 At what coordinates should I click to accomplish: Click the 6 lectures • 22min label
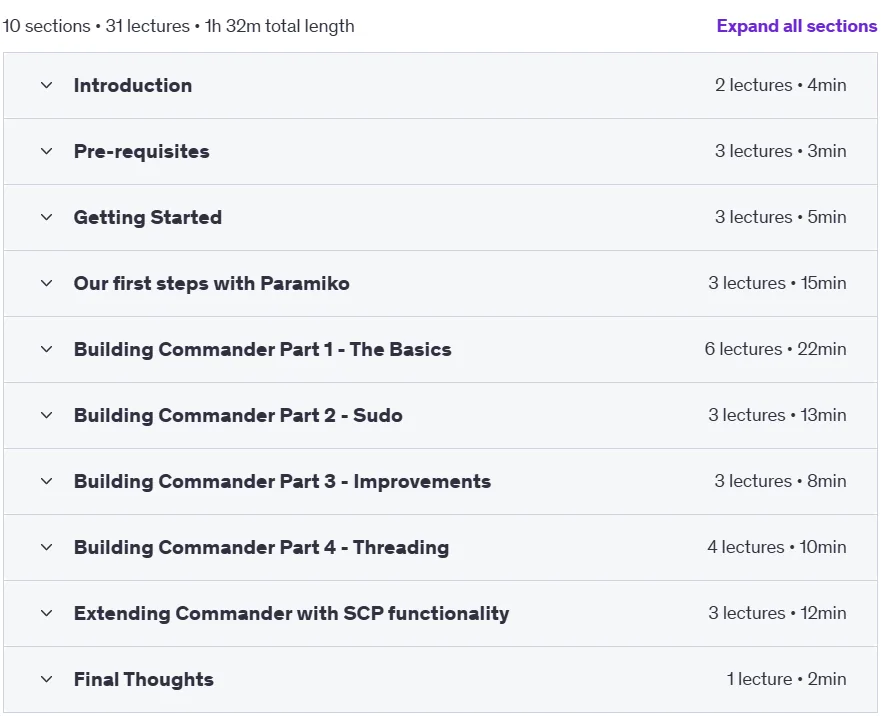click(775, 349)
